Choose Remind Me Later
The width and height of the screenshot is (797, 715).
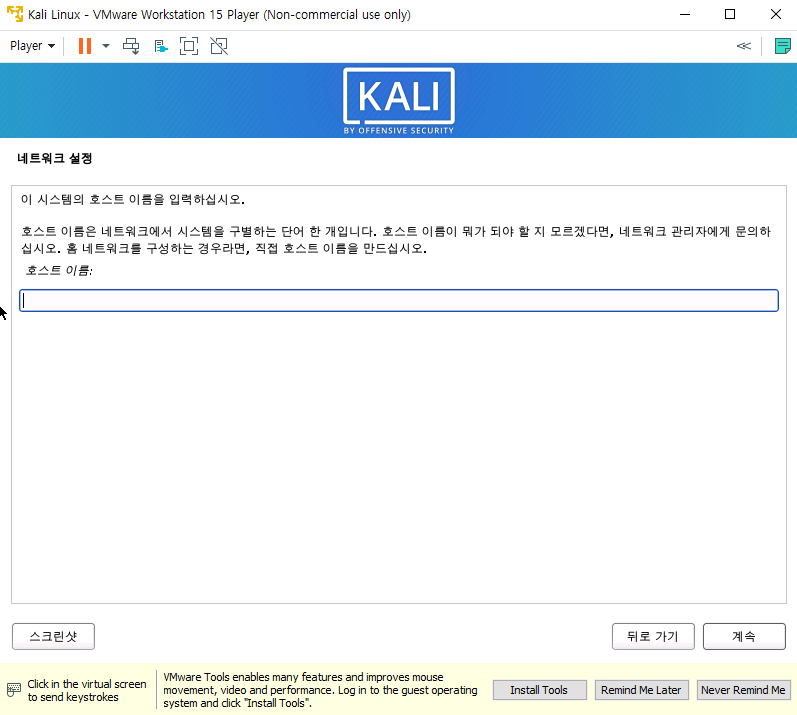[641, 690]
